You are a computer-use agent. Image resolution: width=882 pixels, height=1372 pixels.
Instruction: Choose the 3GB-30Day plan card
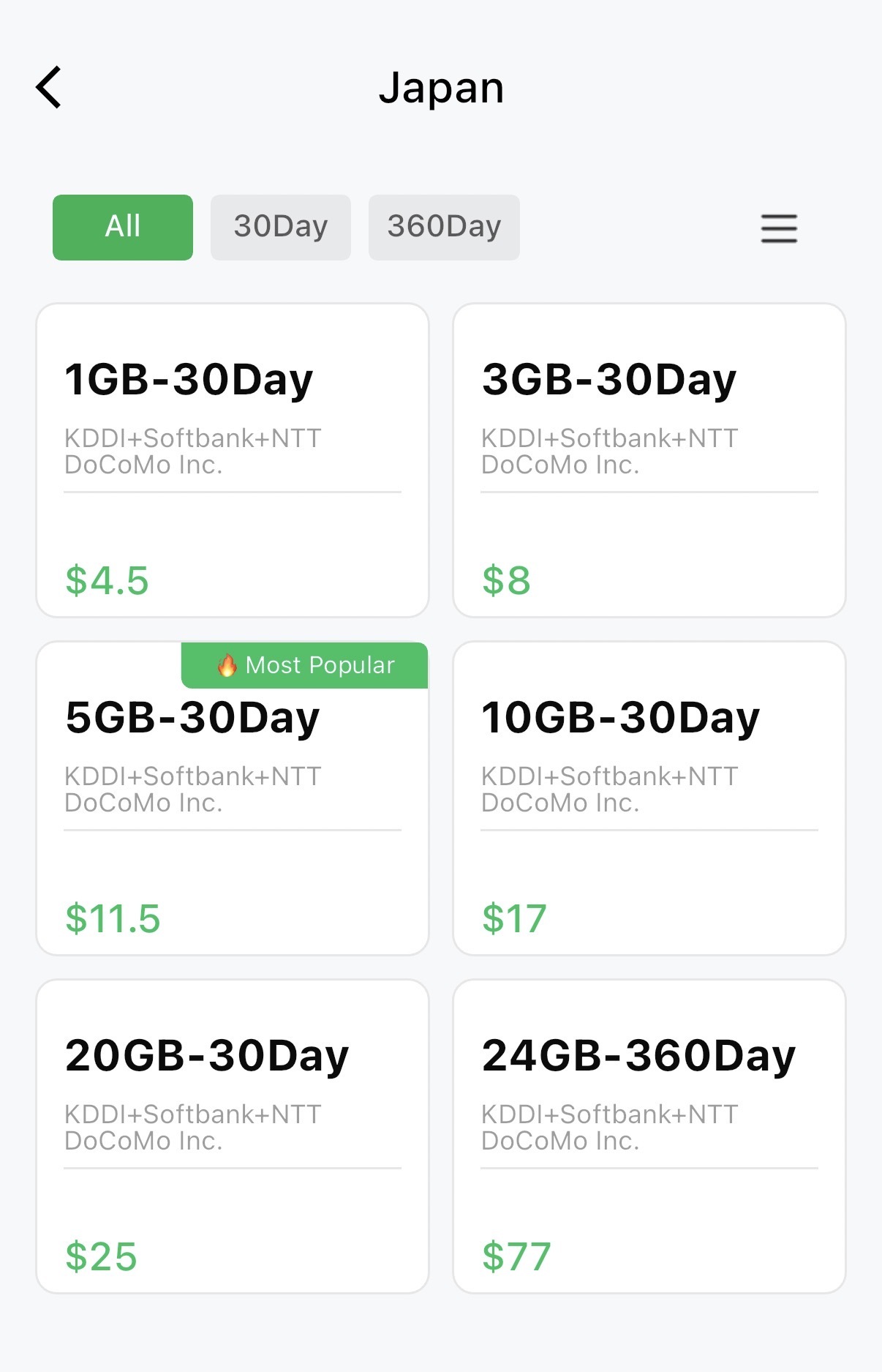tap(649, 460)
